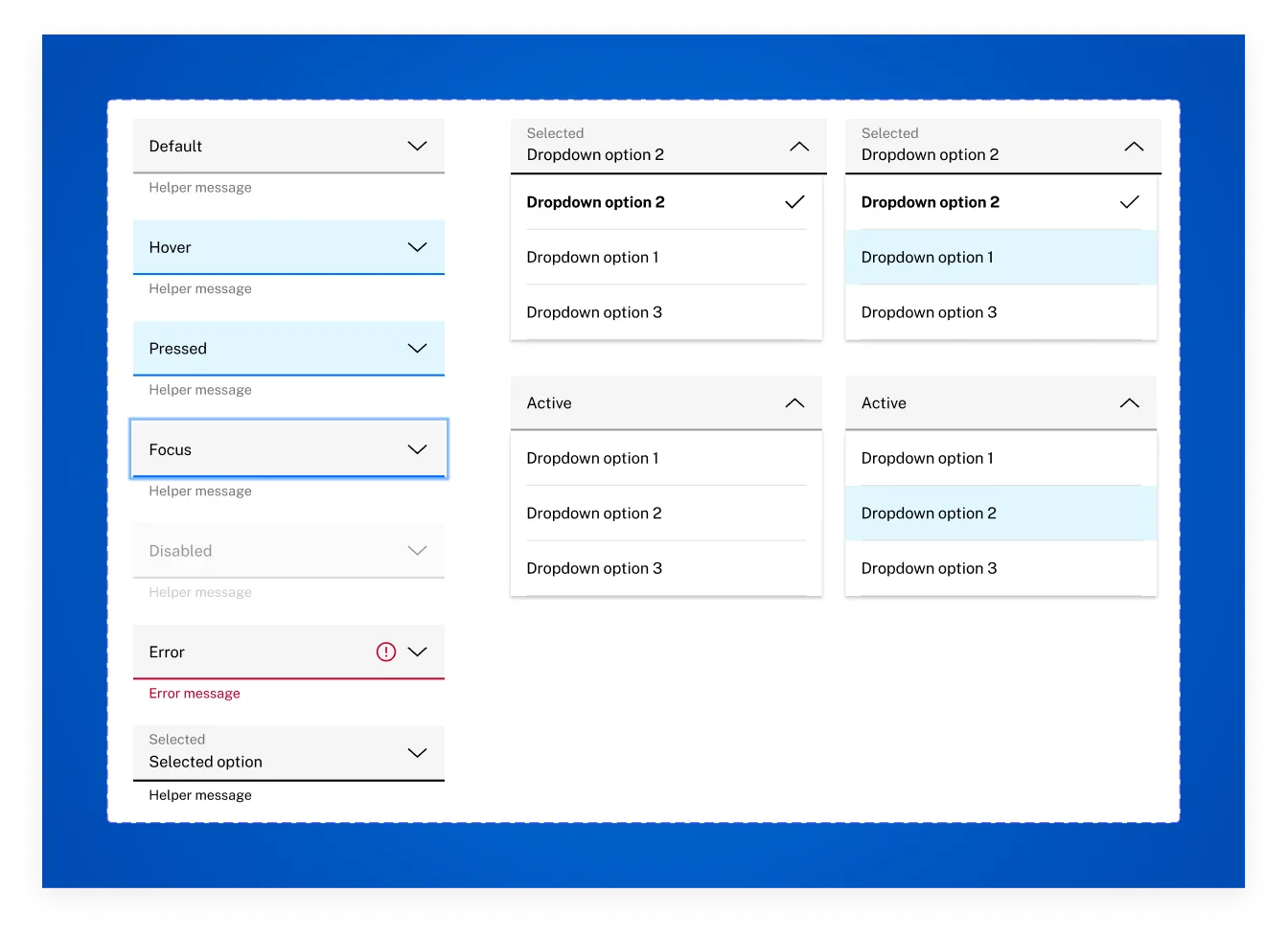
Task: Expand the Error dropdown
Action: click(x=417, y=652)
